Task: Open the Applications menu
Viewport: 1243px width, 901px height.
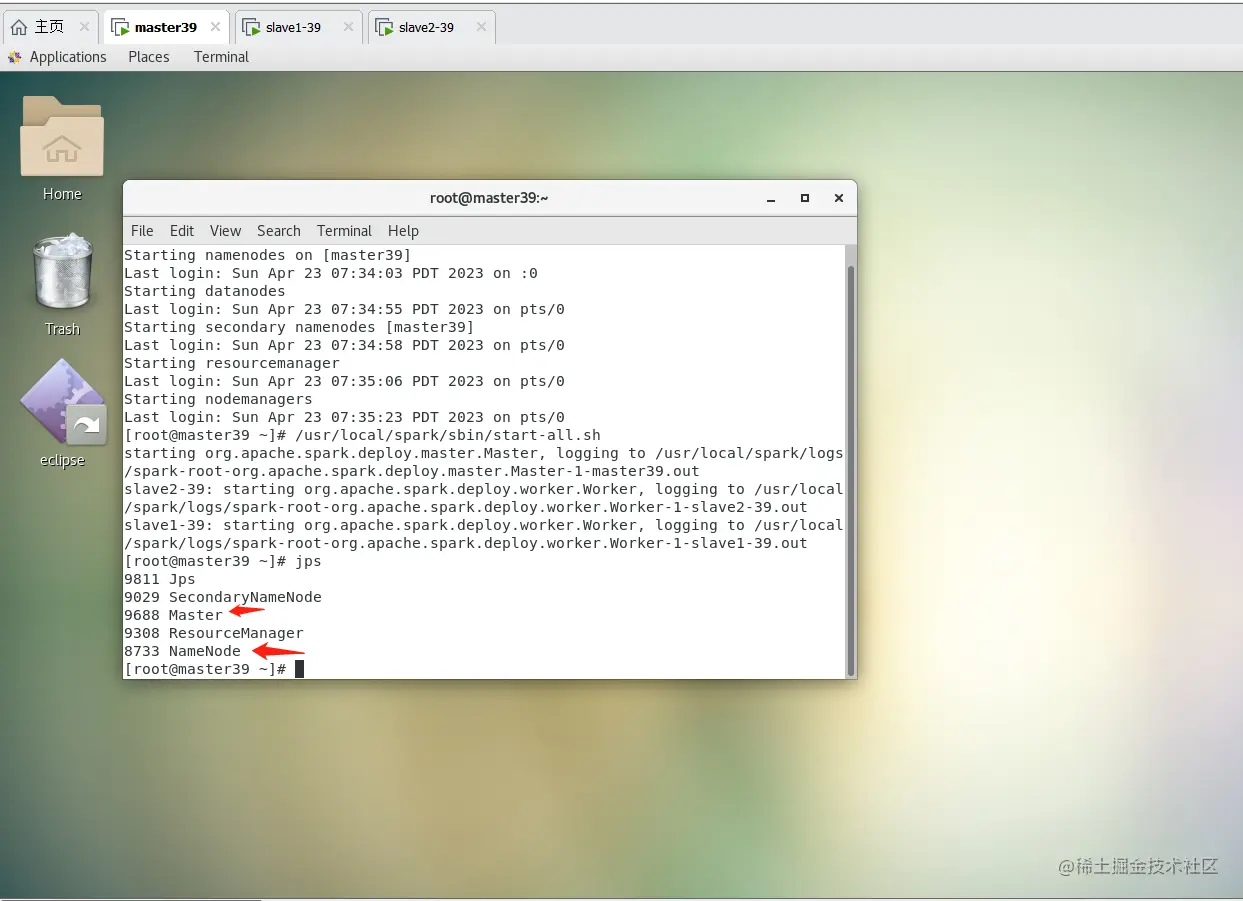Action: click(x=68, y=57)
